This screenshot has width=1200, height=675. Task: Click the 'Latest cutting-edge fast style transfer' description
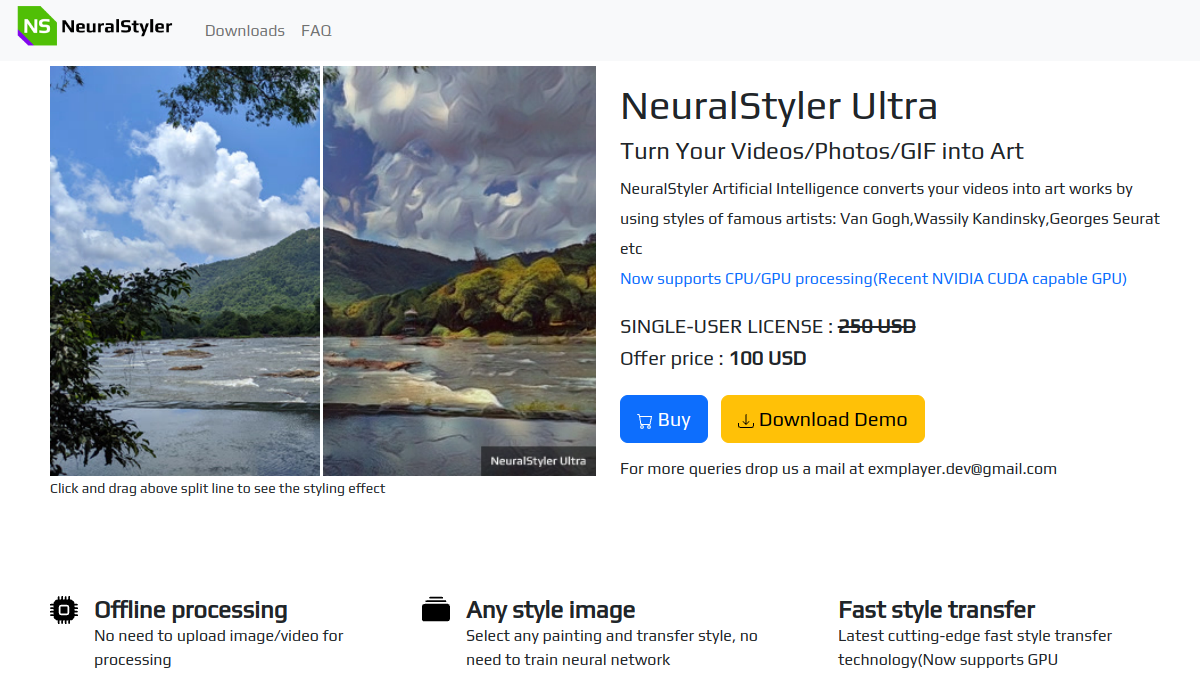click(975, 648)
